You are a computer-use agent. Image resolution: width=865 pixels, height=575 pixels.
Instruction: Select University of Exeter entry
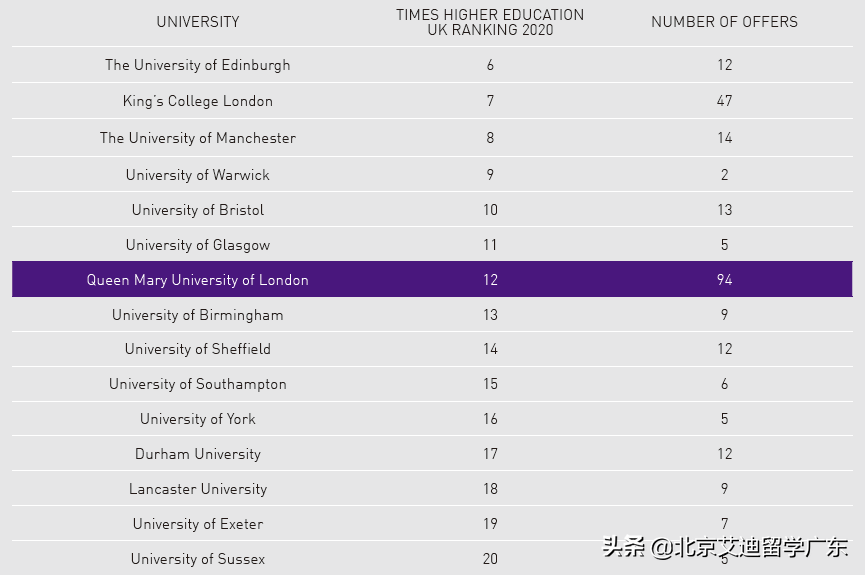coord(198,524)
